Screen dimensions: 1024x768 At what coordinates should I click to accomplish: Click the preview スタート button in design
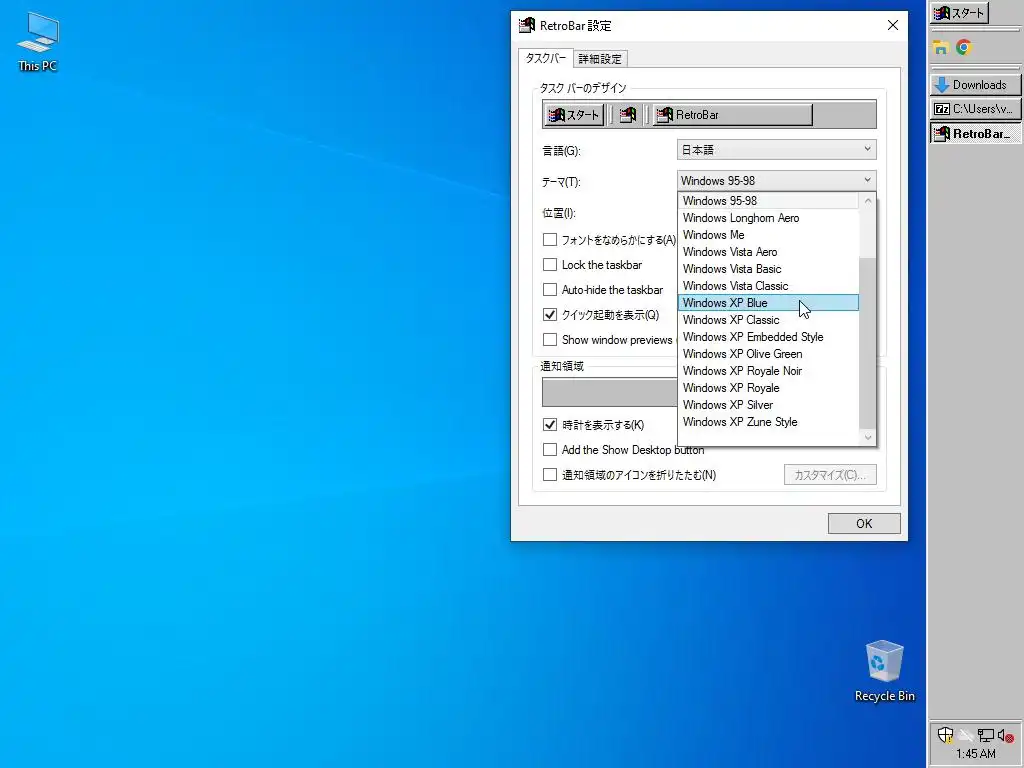[574, 115]
